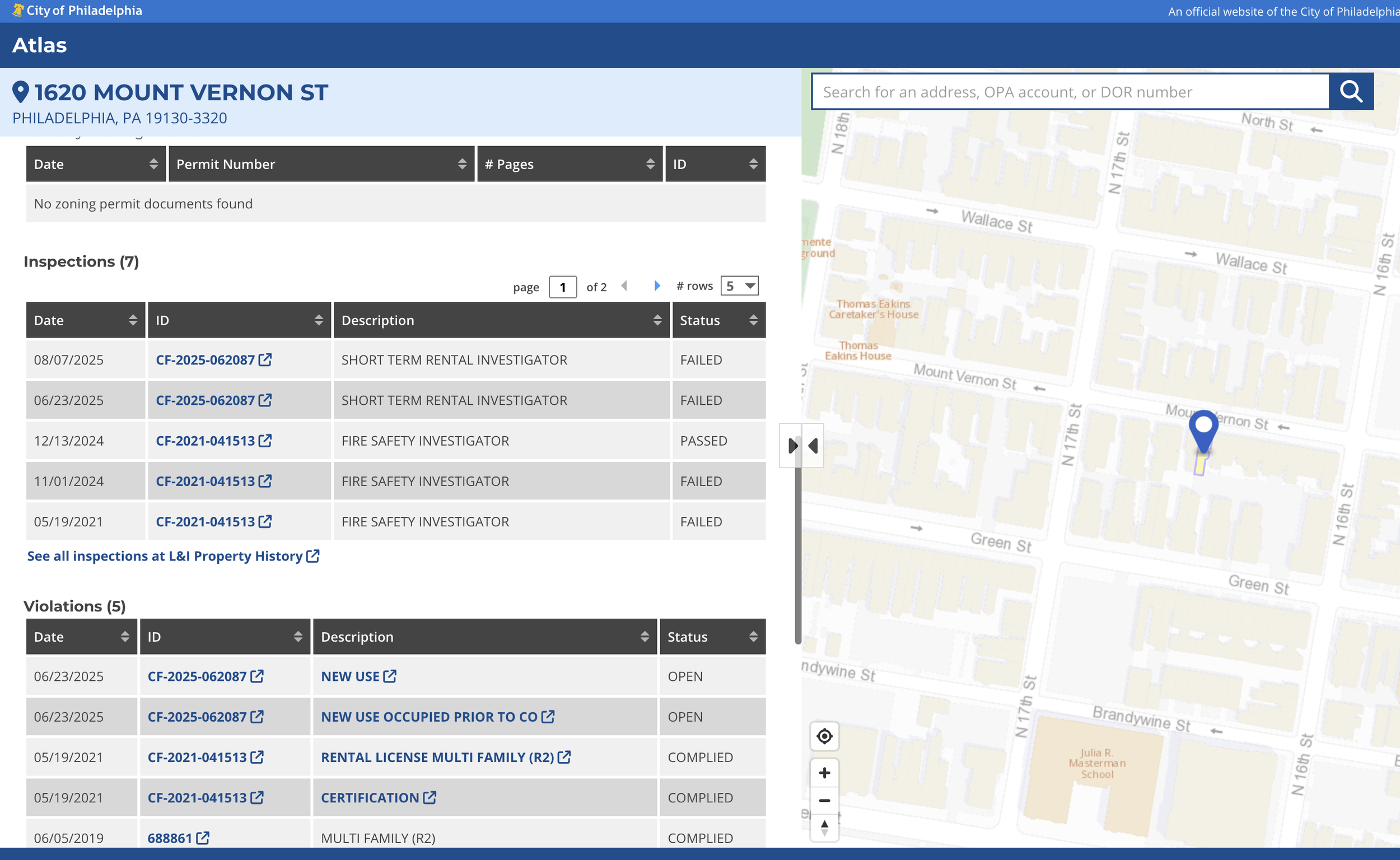Open the # rows dropdown
Screen dimensions: 1400x860
click(739, 286)
